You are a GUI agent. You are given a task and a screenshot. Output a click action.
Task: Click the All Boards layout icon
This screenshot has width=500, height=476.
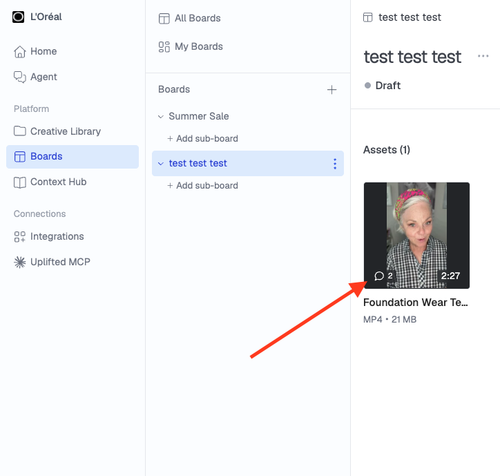(x=164, y=18)
